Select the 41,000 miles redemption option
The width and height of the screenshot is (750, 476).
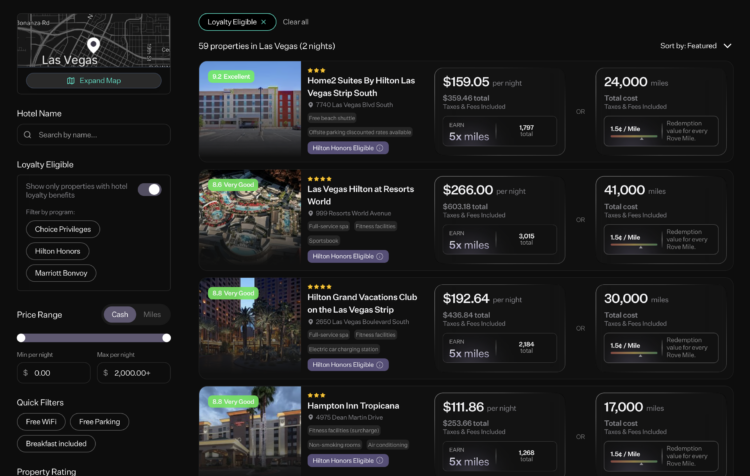(x=661, y=220)
